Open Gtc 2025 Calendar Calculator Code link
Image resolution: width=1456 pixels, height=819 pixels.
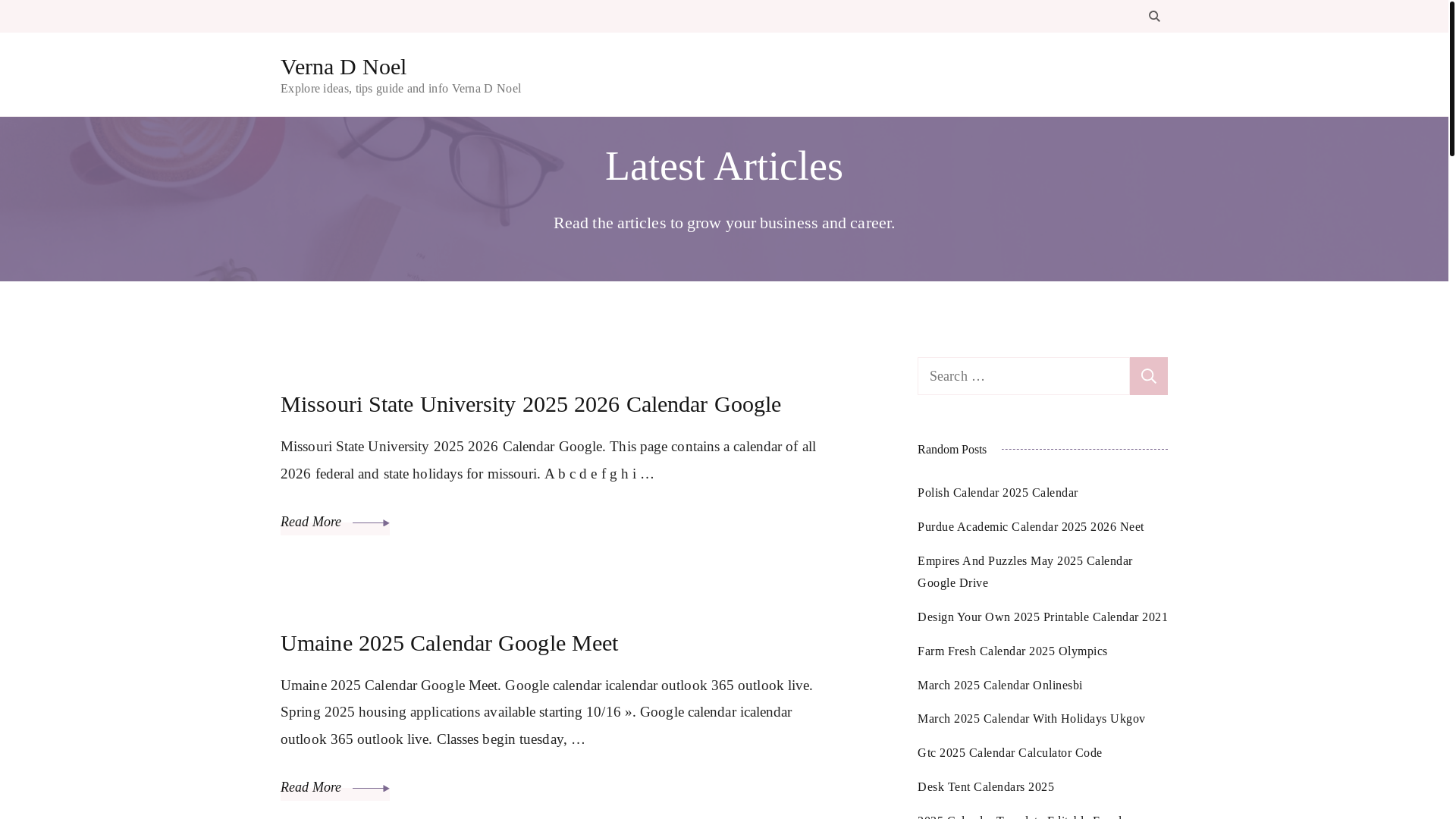(1009, 753)
